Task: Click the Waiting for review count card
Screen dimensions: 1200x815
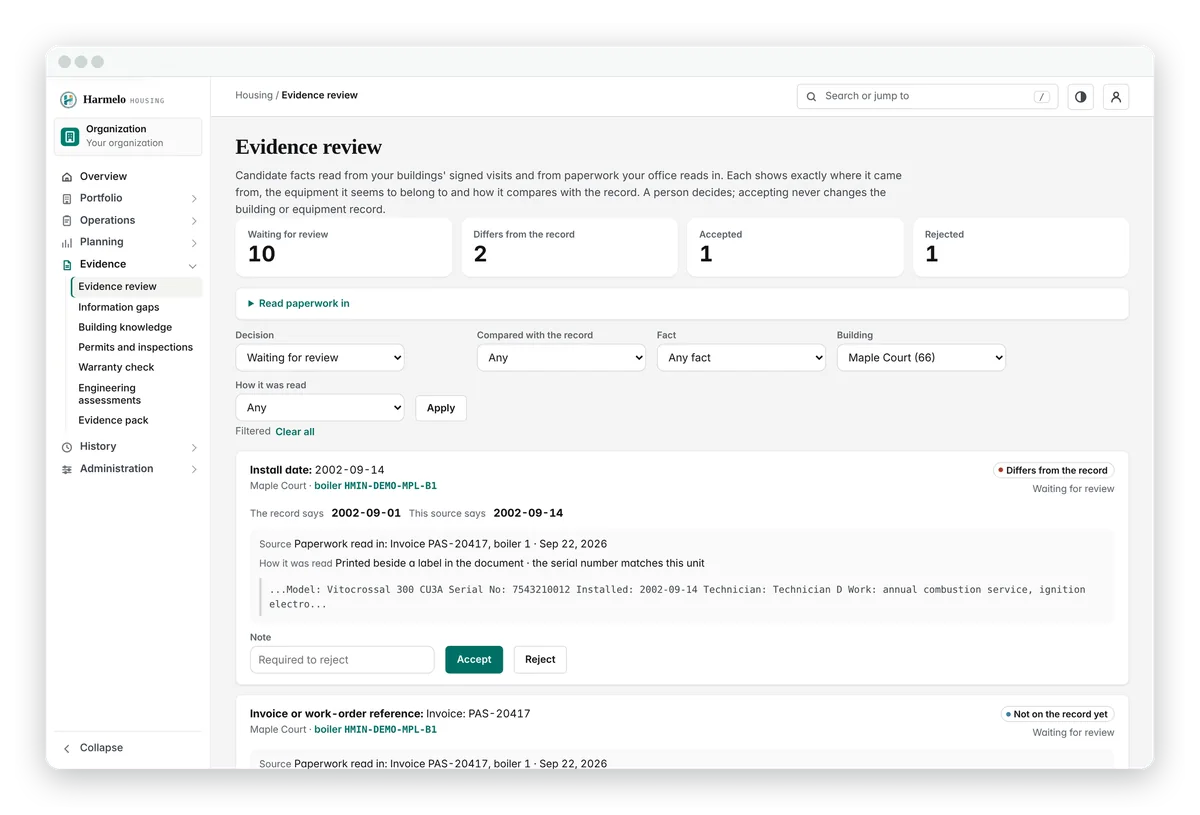Action: [344, 247]
